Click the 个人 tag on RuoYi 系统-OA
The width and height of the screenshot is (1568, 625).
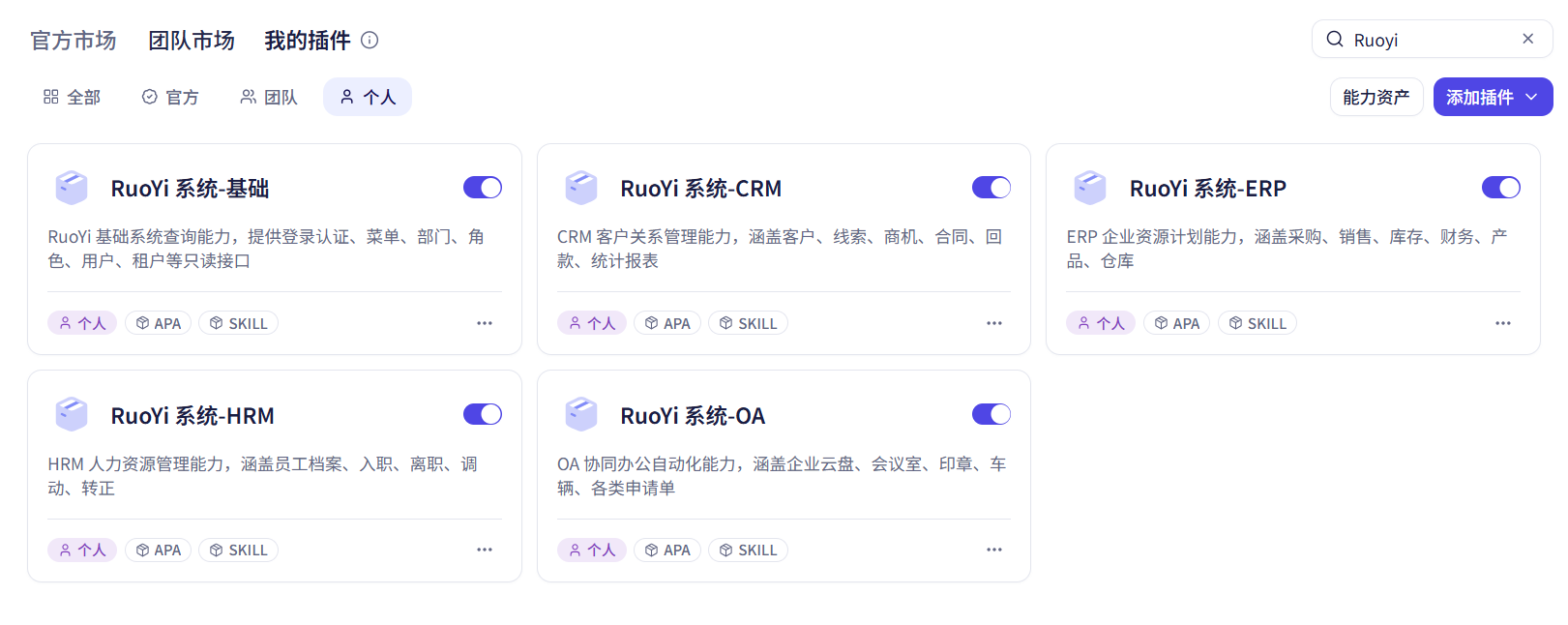tap(592, 550)
